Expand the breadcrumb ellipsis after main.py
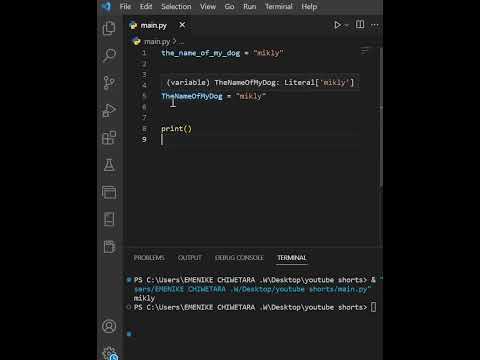This screenshot has height=360, width=480. [181, 42]
